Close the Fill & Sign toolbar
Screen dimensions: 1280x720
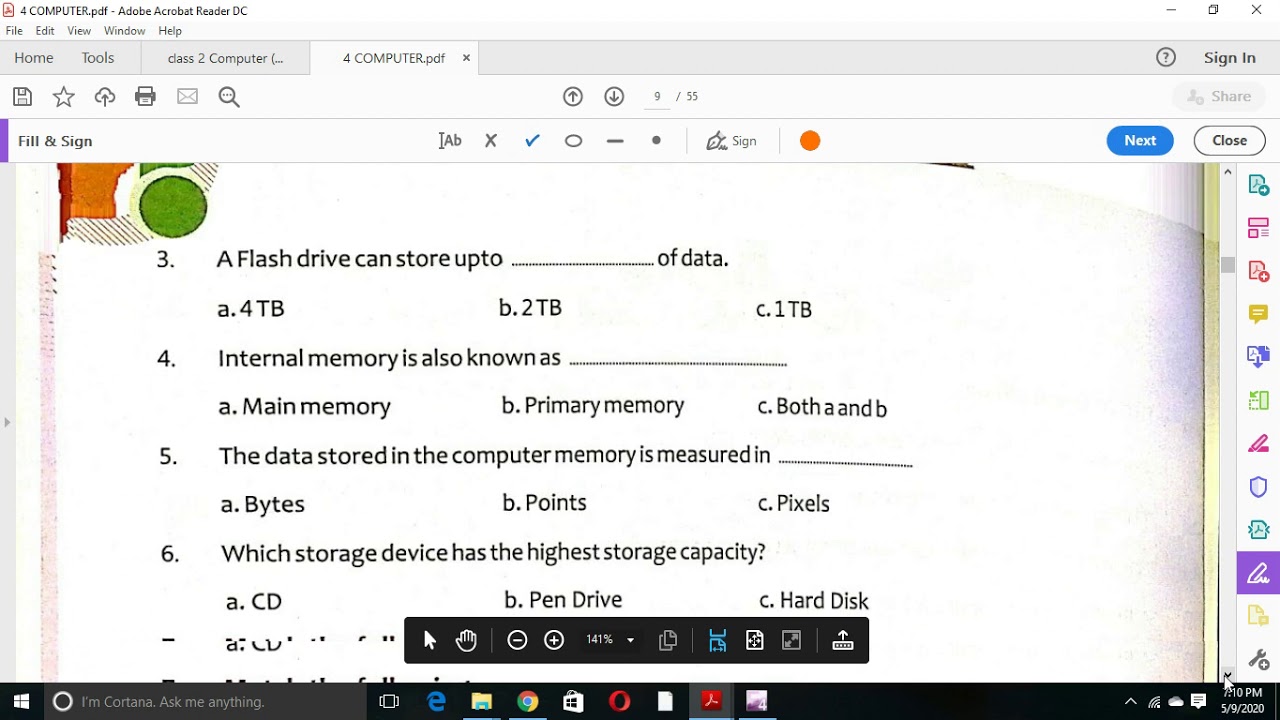point(1229,141)
